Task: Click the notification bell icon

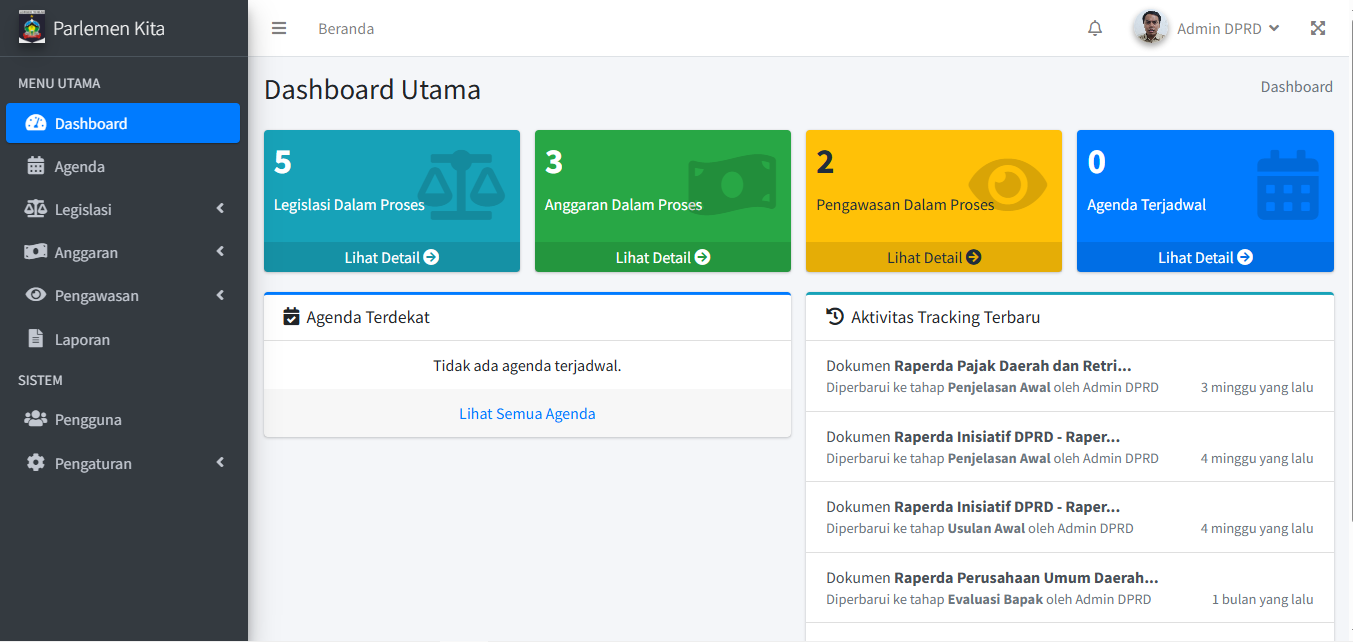Action: [1095, 28]
